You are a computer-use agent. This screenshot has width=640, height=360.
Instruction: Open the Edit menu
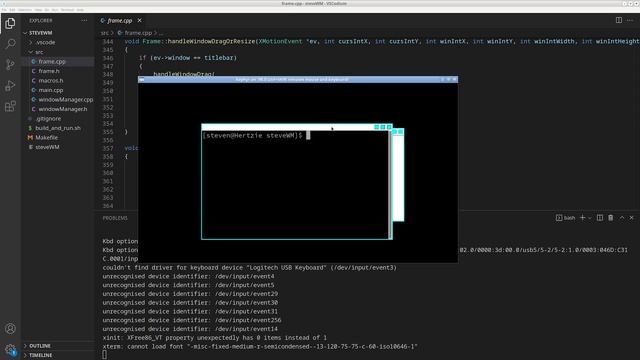click(12, 10)
